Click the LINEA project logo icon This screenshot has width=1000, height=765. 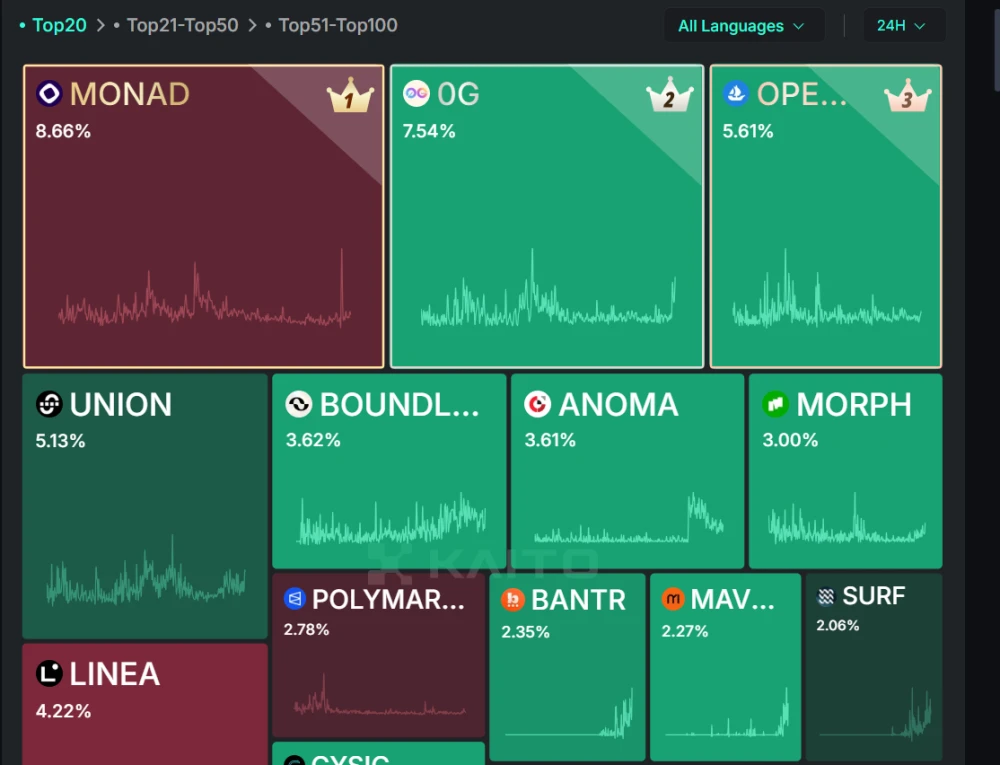pyautogui.click(x=49, y=674)
